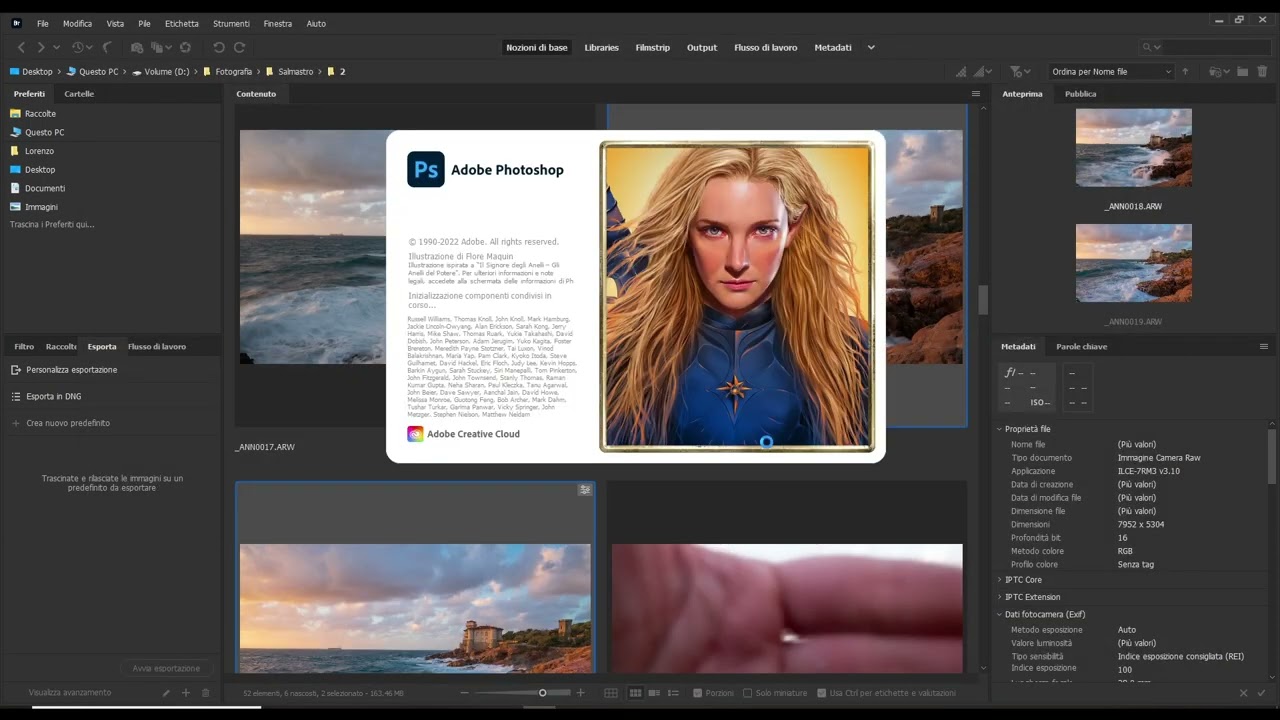Click the Bridge app logo icon
This screenshot has height=720, width=1280.
16,23
